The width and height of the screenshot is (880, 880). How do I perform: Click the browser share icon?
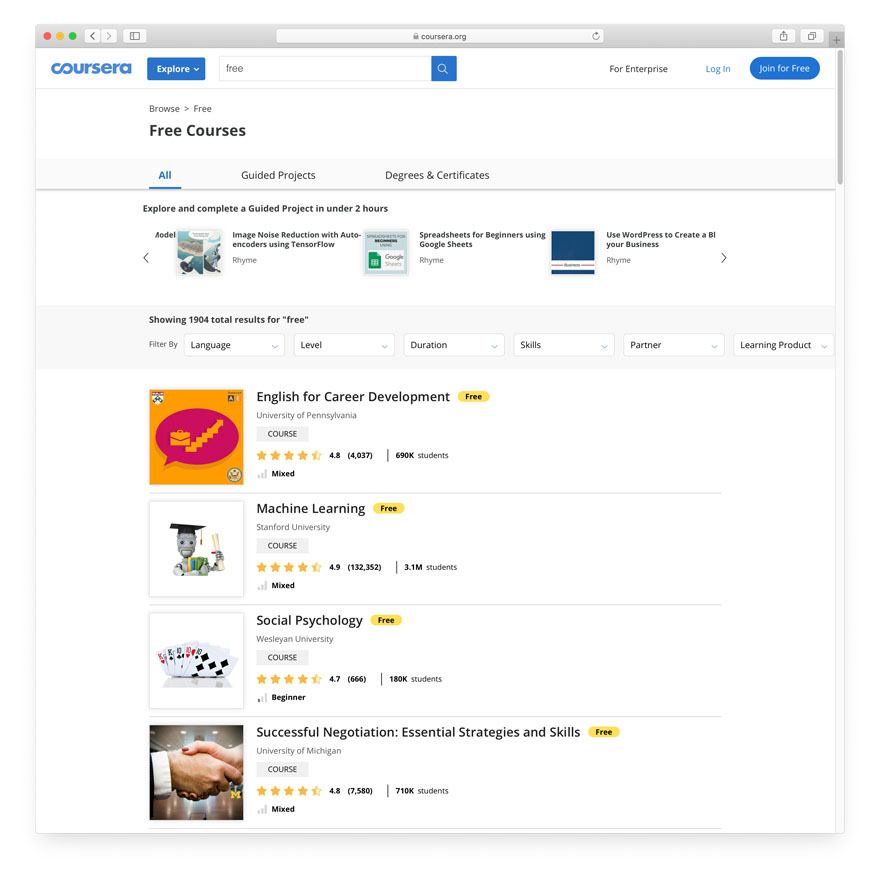783,35
